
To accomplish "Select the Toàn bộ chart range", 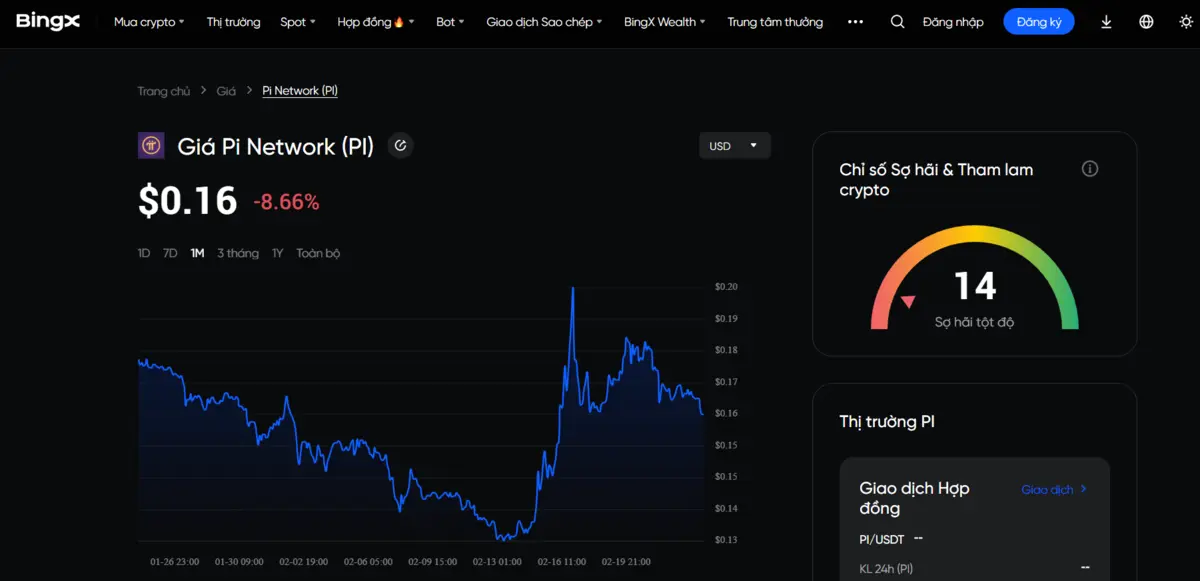I will click(318, 253).
